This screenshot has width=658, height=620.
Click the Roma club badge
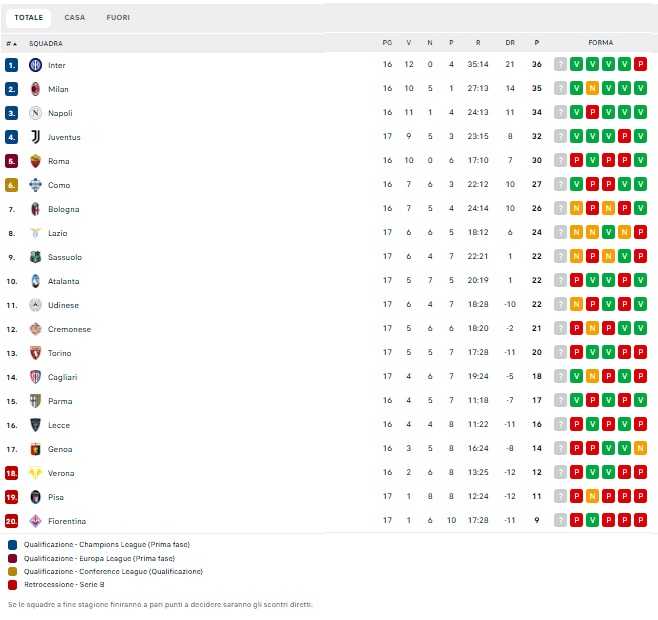click(36, 161)
